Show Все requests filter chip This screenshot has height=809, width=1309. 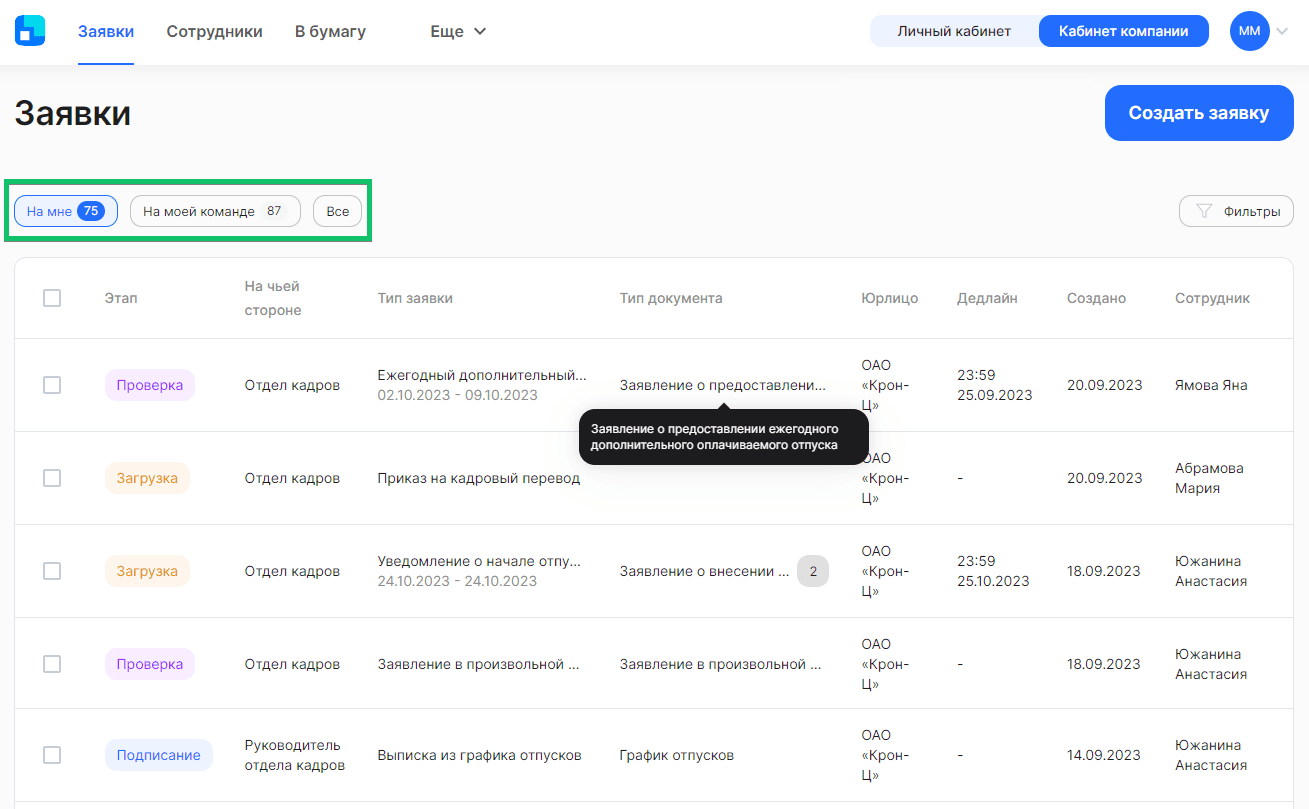pos(338,211)
